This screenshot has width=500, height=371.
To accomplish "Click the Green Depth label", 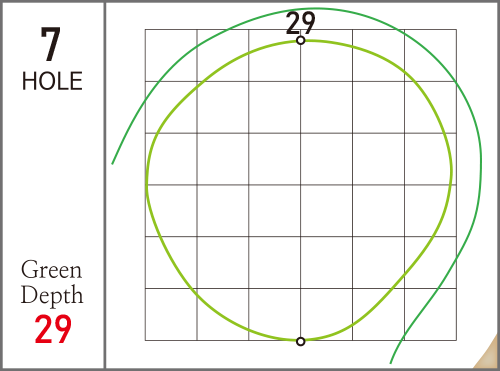I will pos(52,282).
